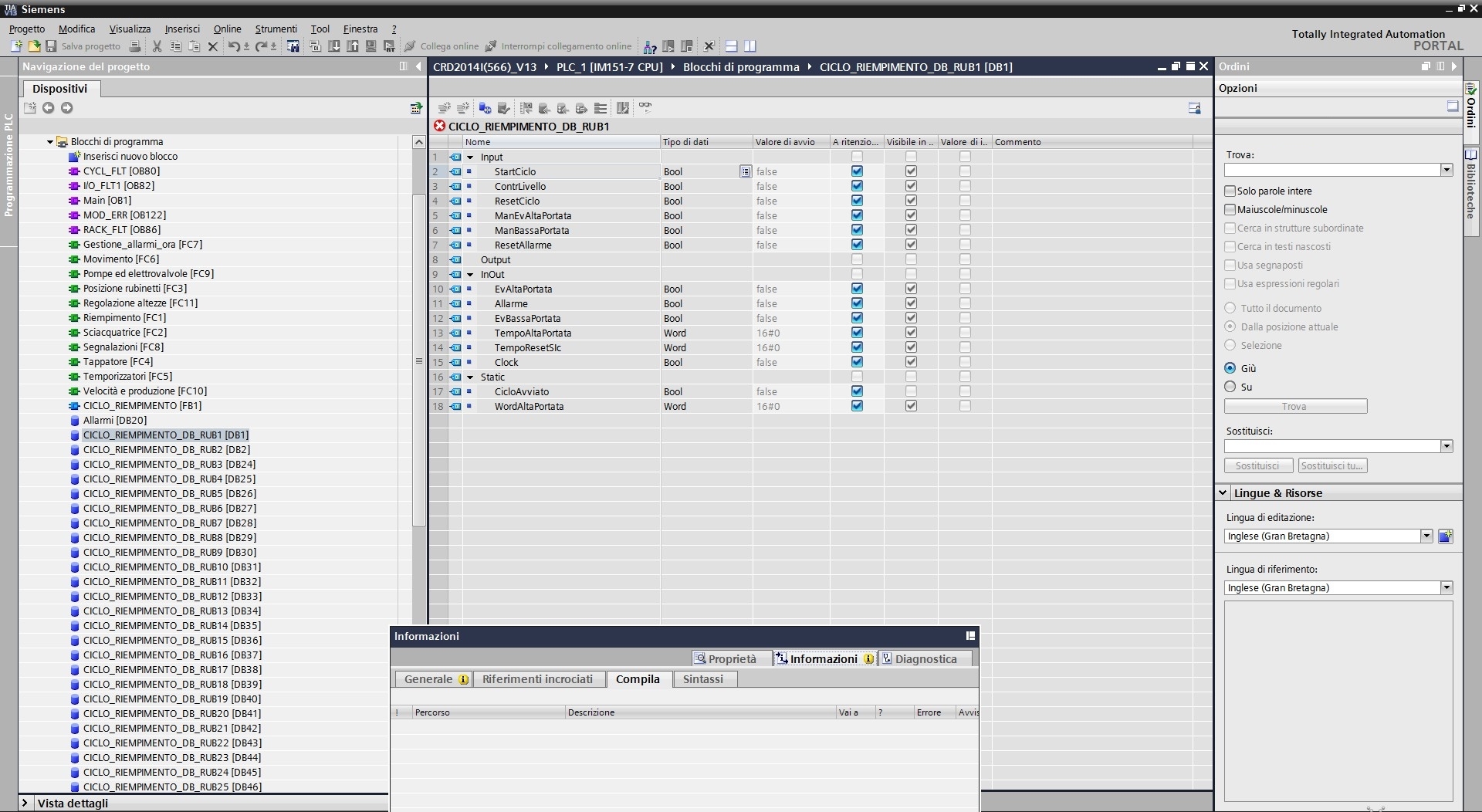
Task: Click the project tree vertical scrollbar
Action: (419, 360)
